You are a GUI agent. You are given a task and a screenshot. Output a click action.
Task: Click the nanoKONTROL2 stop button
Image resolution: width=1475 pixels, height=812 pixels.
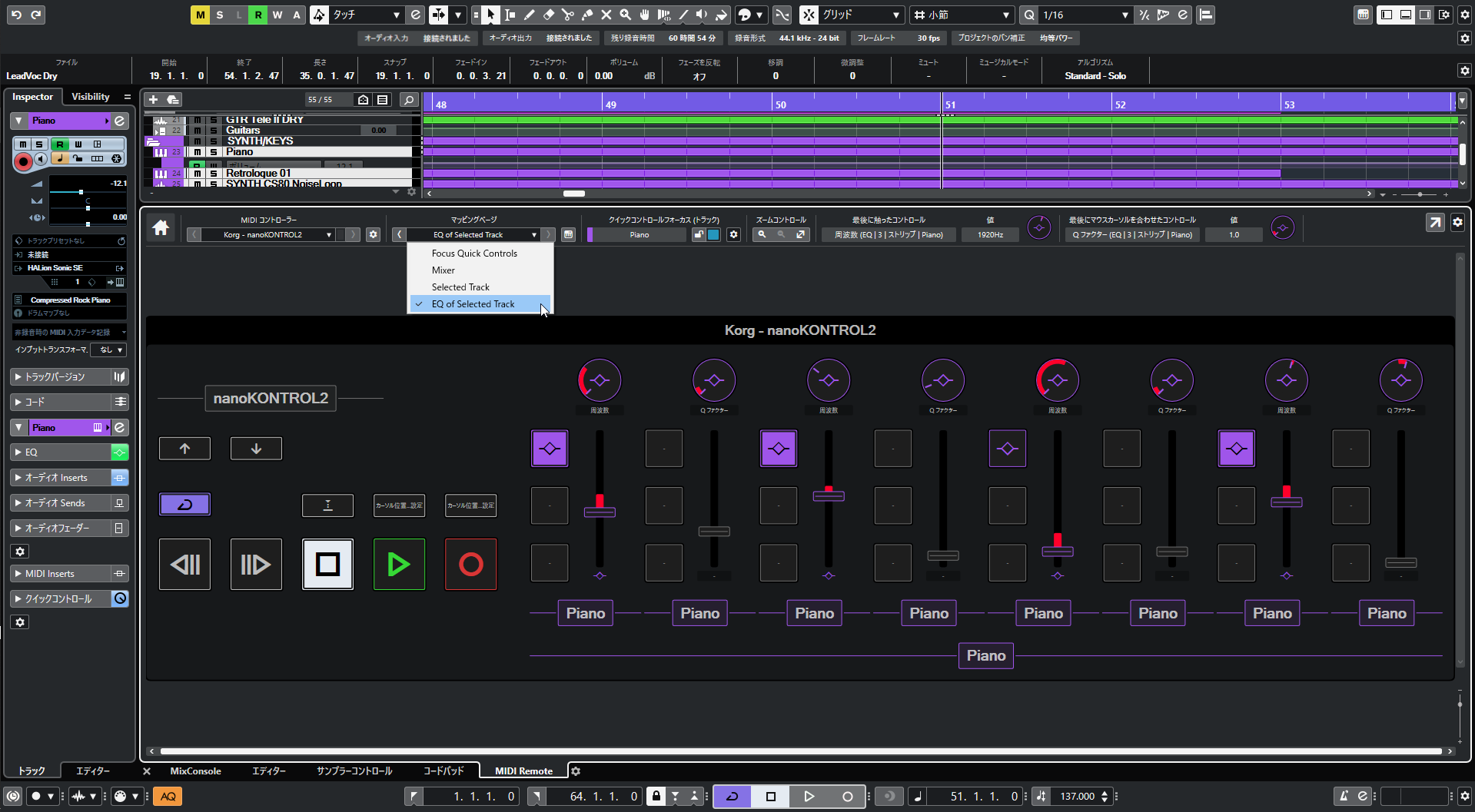[x=327, y=565]
